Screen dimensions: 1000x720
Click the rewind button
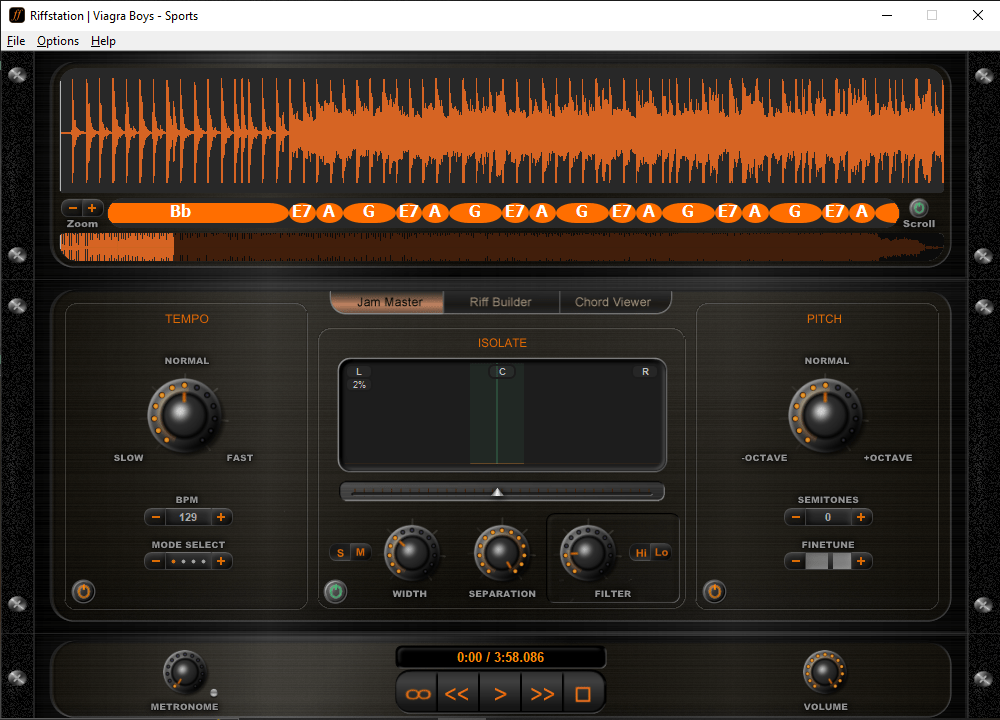457,694
